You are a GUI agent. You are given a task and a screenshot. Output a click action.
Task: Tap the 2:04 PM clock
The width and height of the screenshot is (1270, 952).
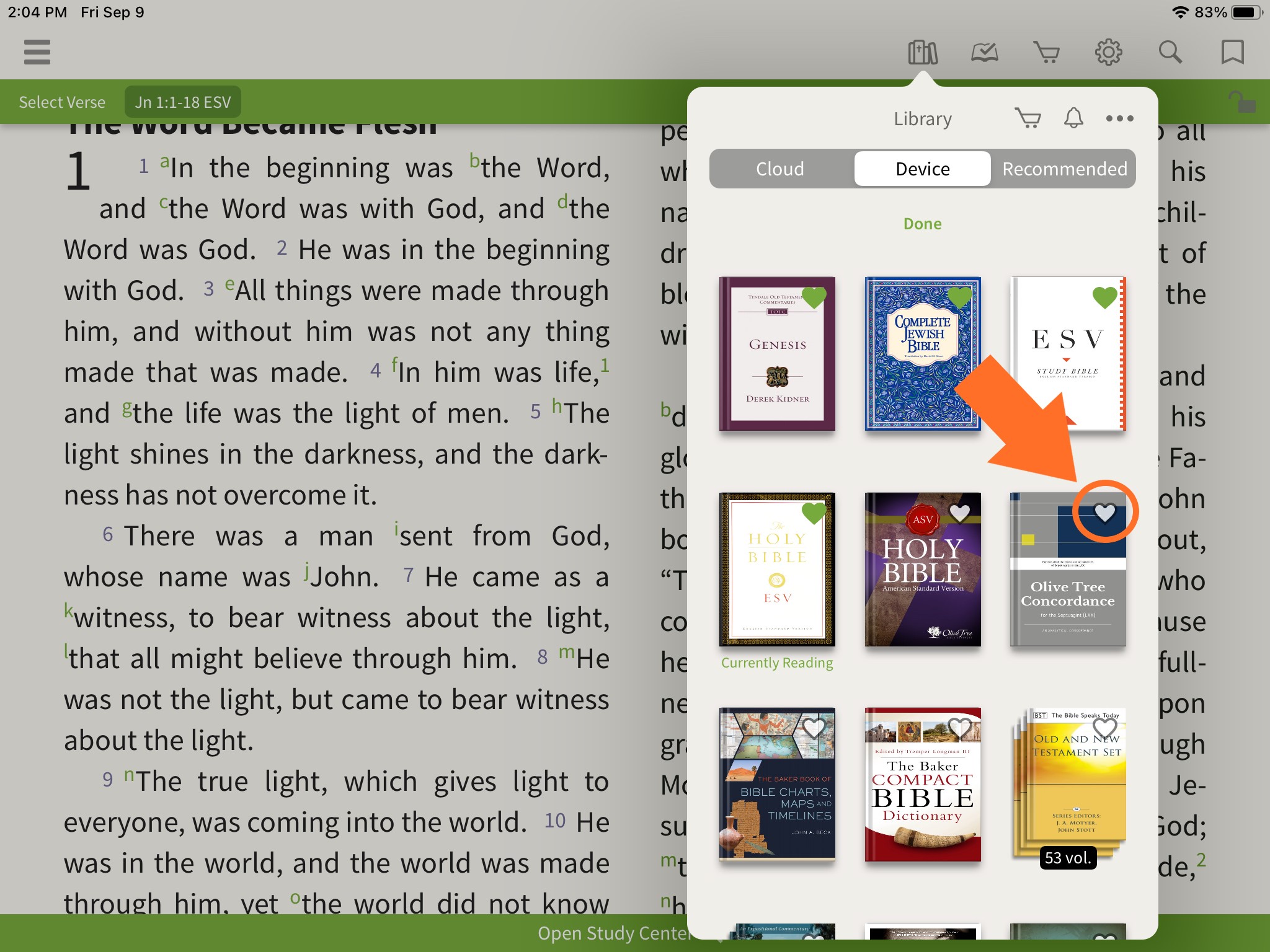(37, 12)
